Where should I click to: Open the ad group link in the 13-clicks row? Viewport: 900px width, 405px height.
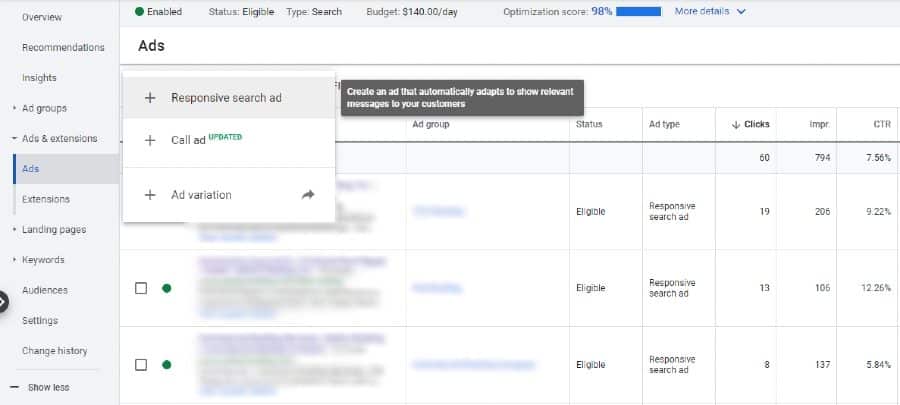(x=437, y=288)
